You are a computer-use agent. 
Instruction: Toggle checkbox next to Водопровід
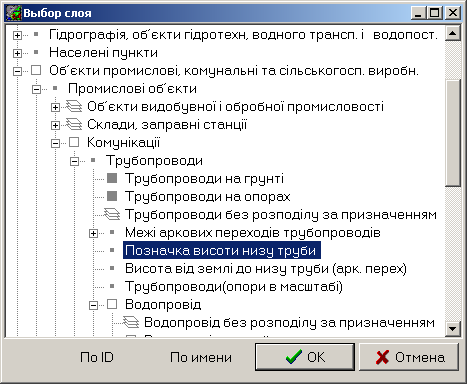(x=112, y=304)
